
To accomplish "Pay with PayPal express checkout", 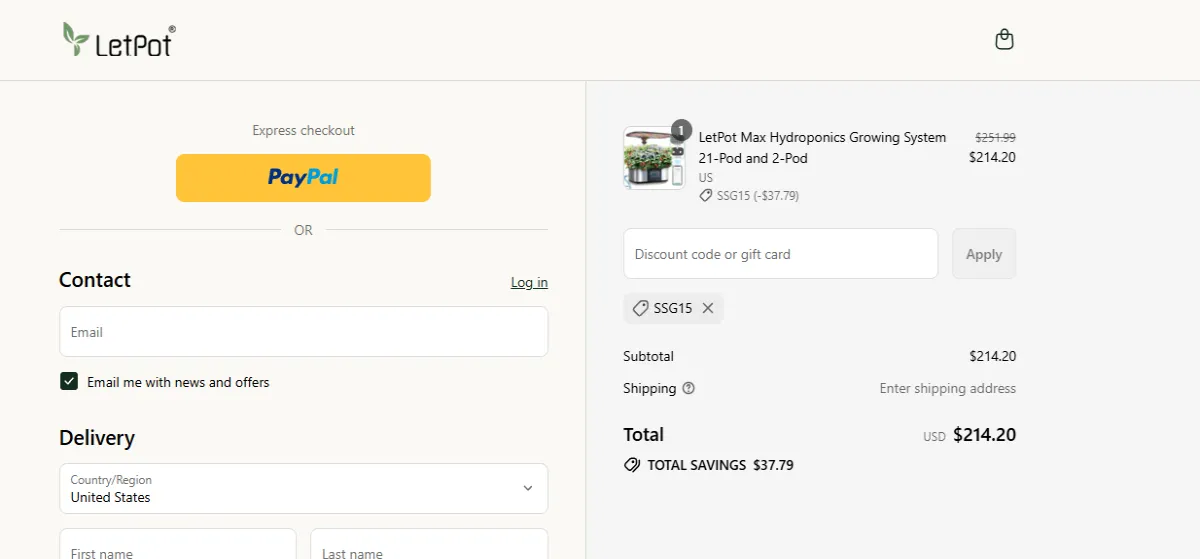I will coord(303,178).
